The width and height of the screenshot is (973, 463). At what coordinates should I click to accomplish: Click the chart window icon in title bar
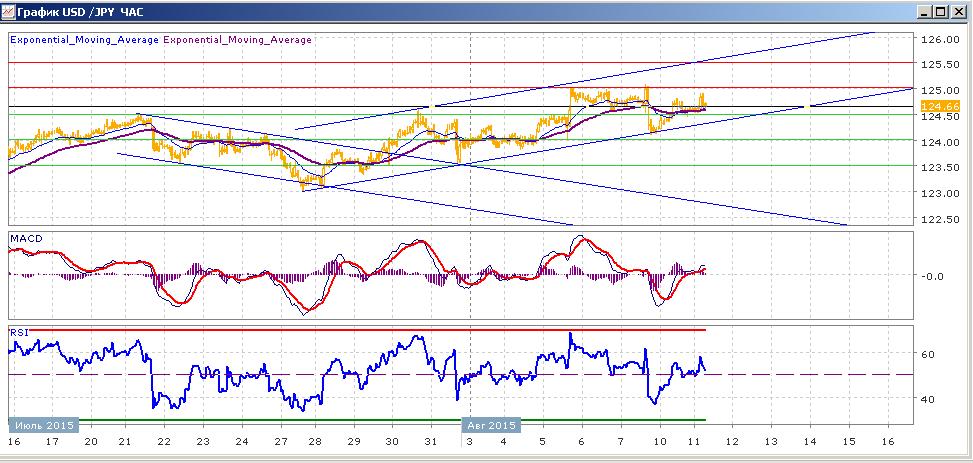(7, 12)
